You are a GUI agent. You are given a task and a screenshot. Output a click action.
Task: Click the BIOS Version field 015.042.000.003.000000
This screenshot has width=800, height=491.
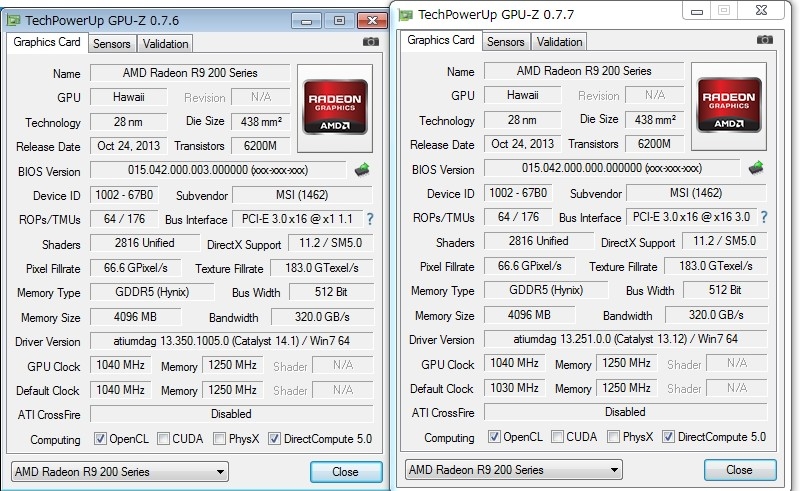[x=218, y=170]
